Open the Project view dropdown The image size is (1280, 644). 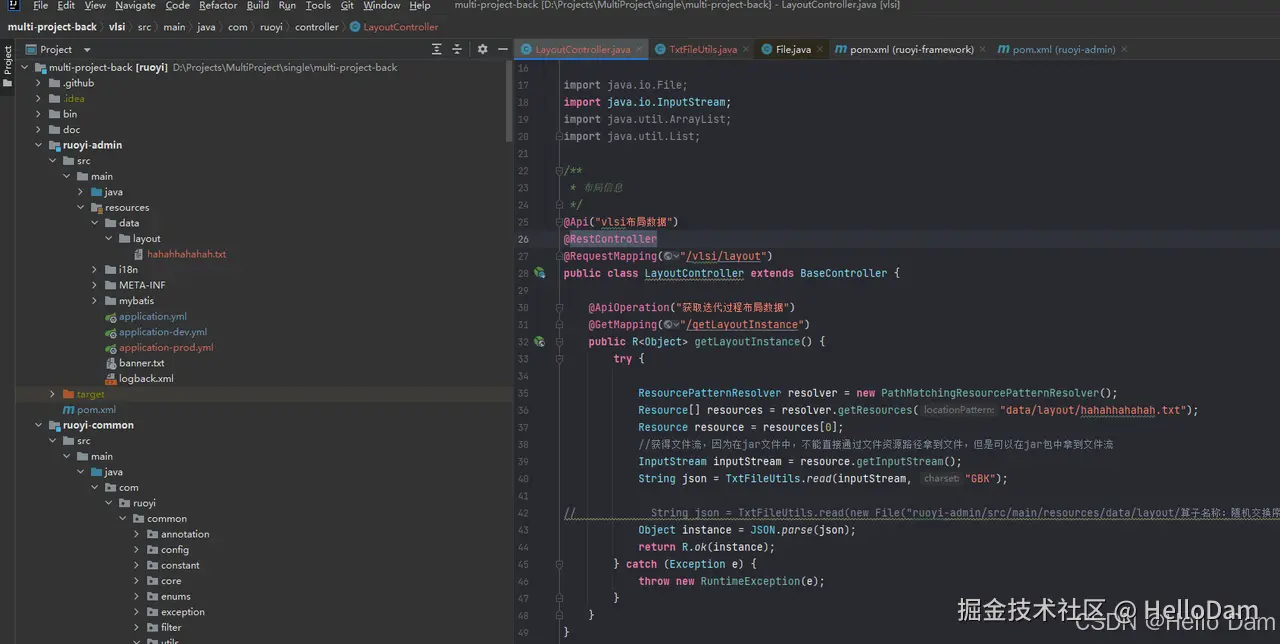click(x=87, y=49)
